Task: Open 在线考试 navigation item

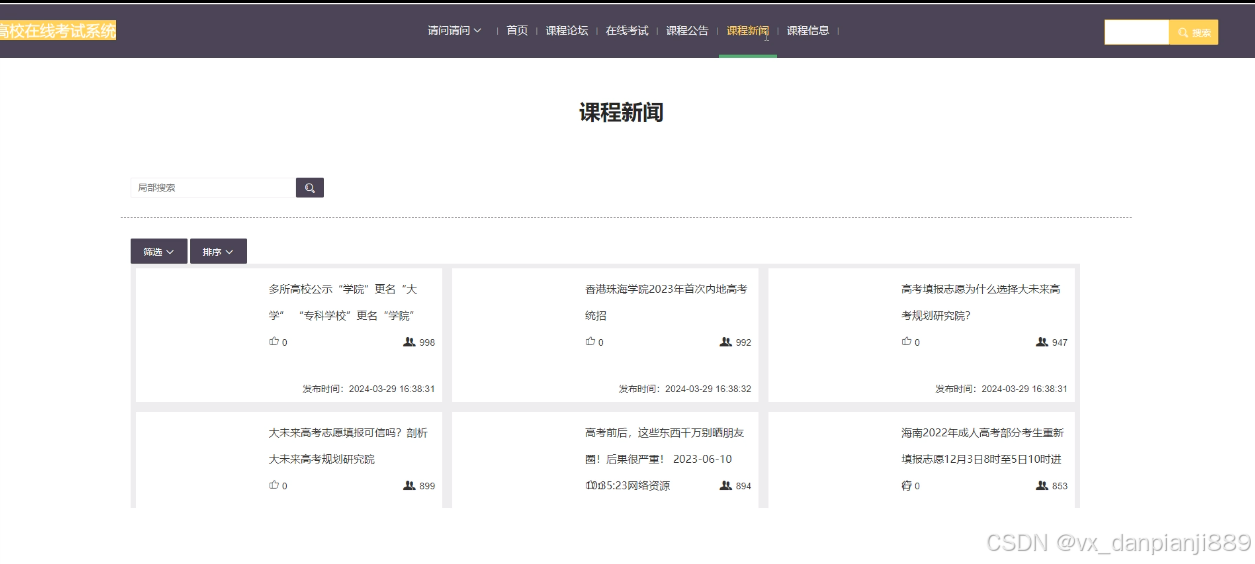Action: [627, 31]
